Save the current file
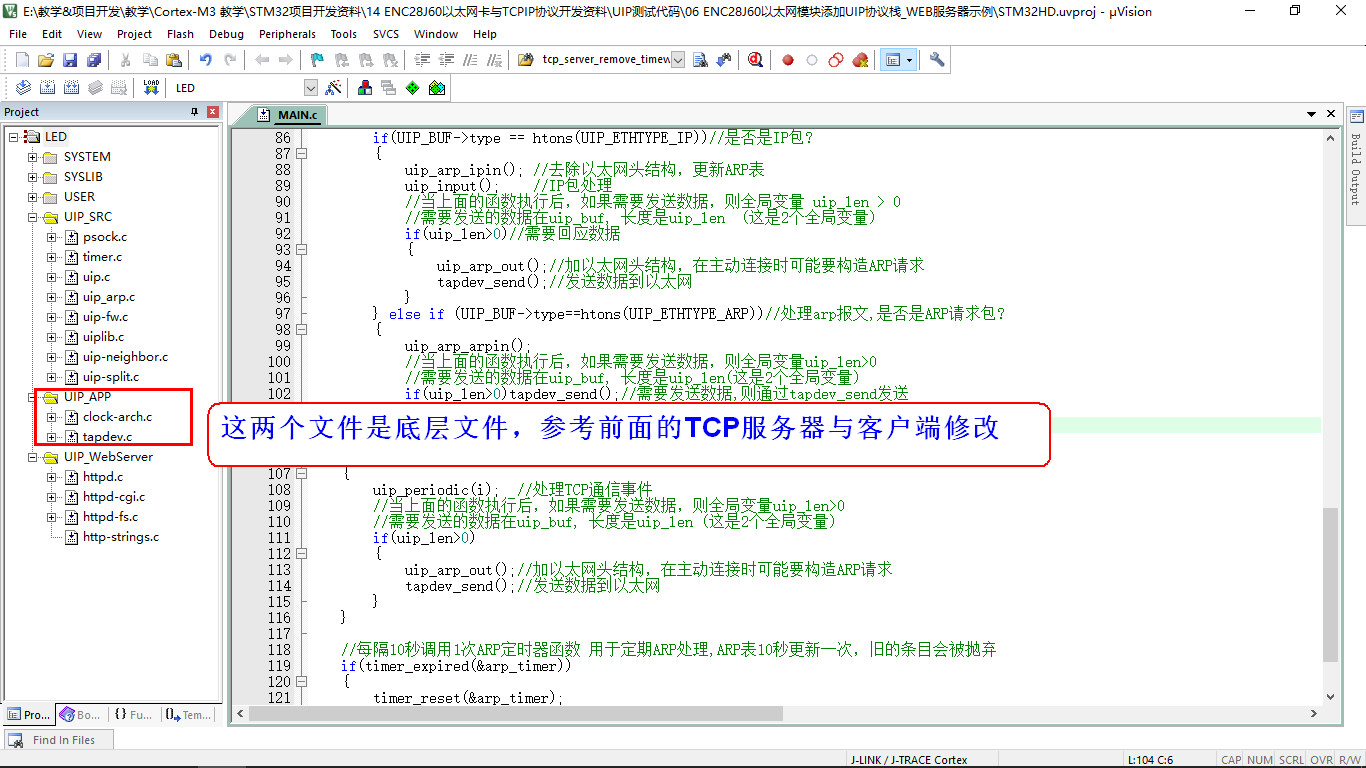Image resolution: width=1366 pixels, height=768 pixels. click(x=70, y=60)
